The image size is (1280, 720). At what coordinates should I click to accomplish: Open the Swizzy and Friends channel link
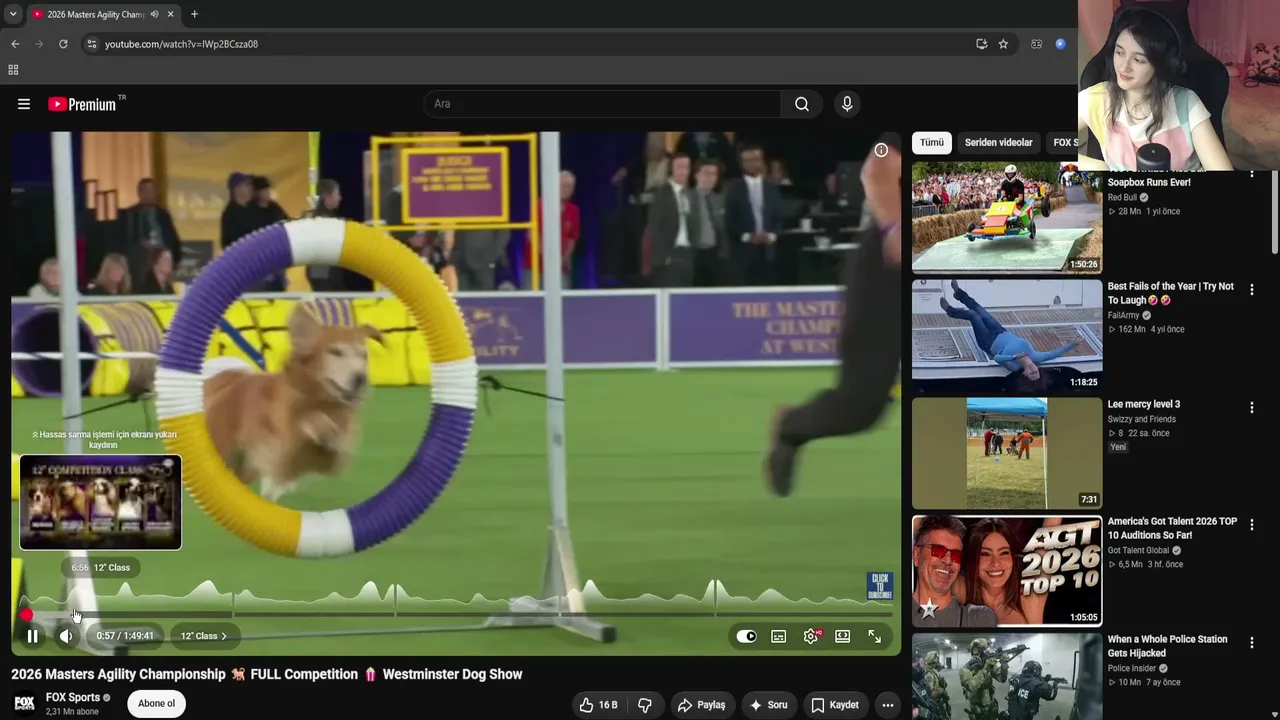[x=1142, y=420]
